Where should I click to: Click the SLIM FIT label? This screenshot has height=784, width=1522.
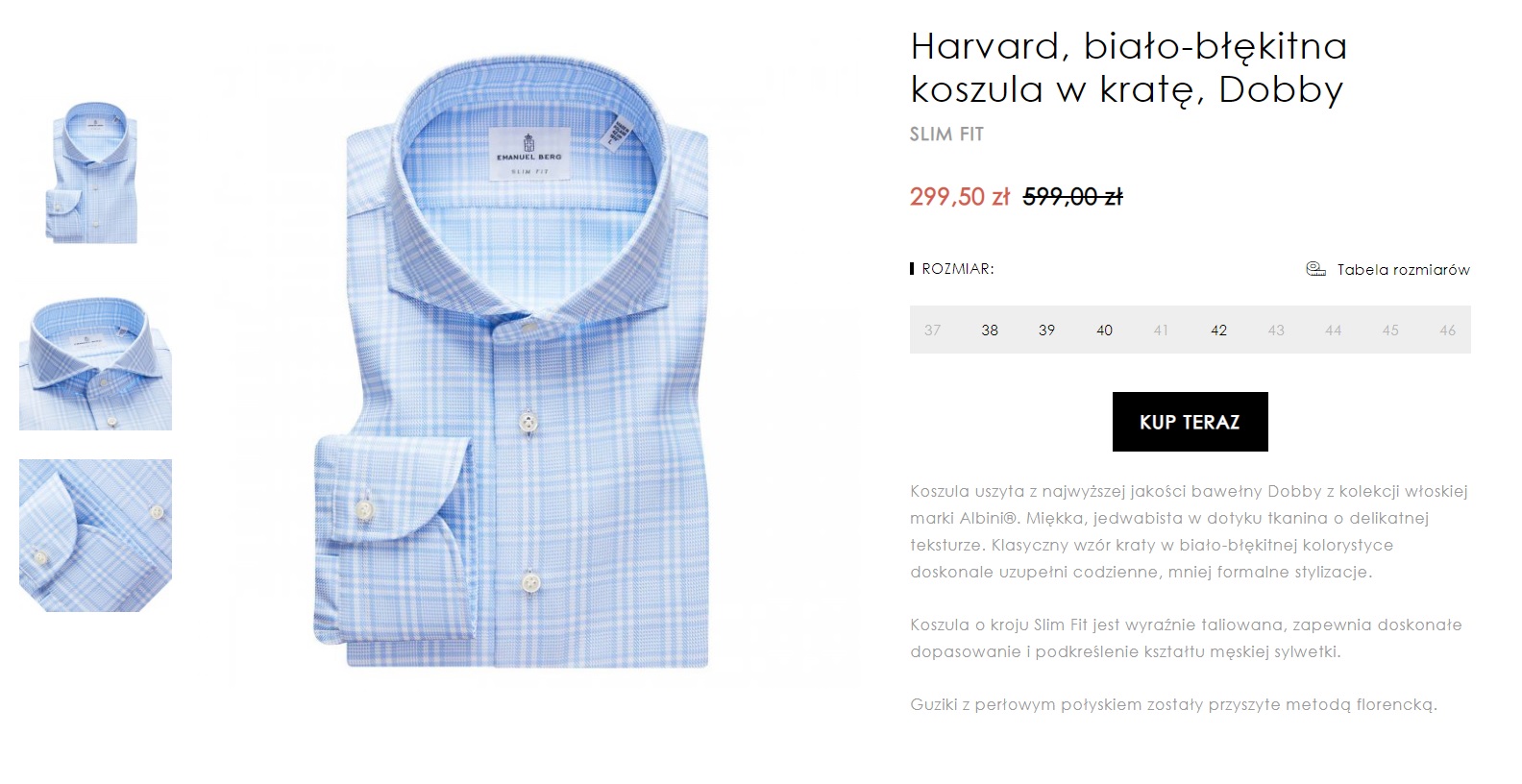946,135
